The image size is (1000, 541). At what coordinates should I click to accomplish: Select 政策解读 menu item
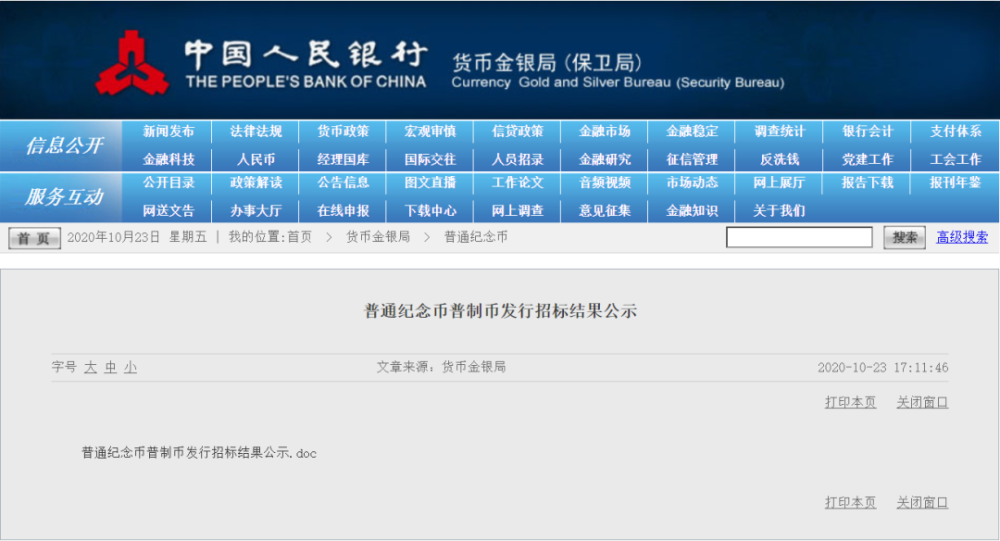[x=256, y=182]
